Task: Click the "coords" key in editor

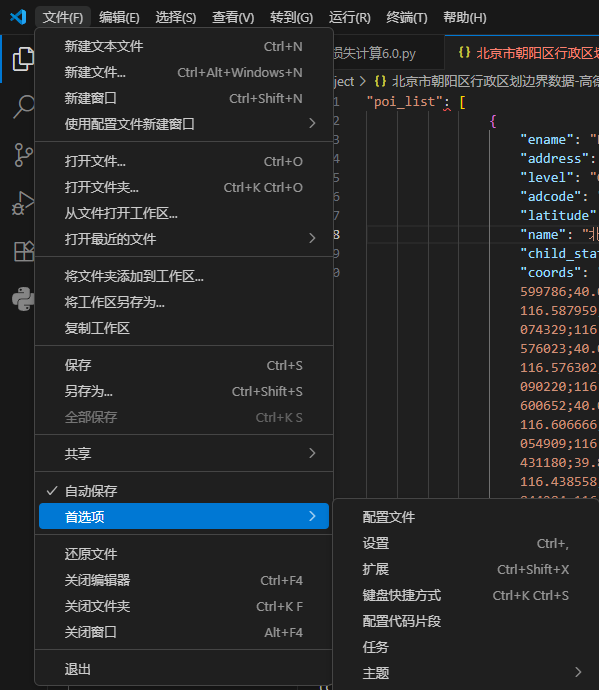Action: 551,272
